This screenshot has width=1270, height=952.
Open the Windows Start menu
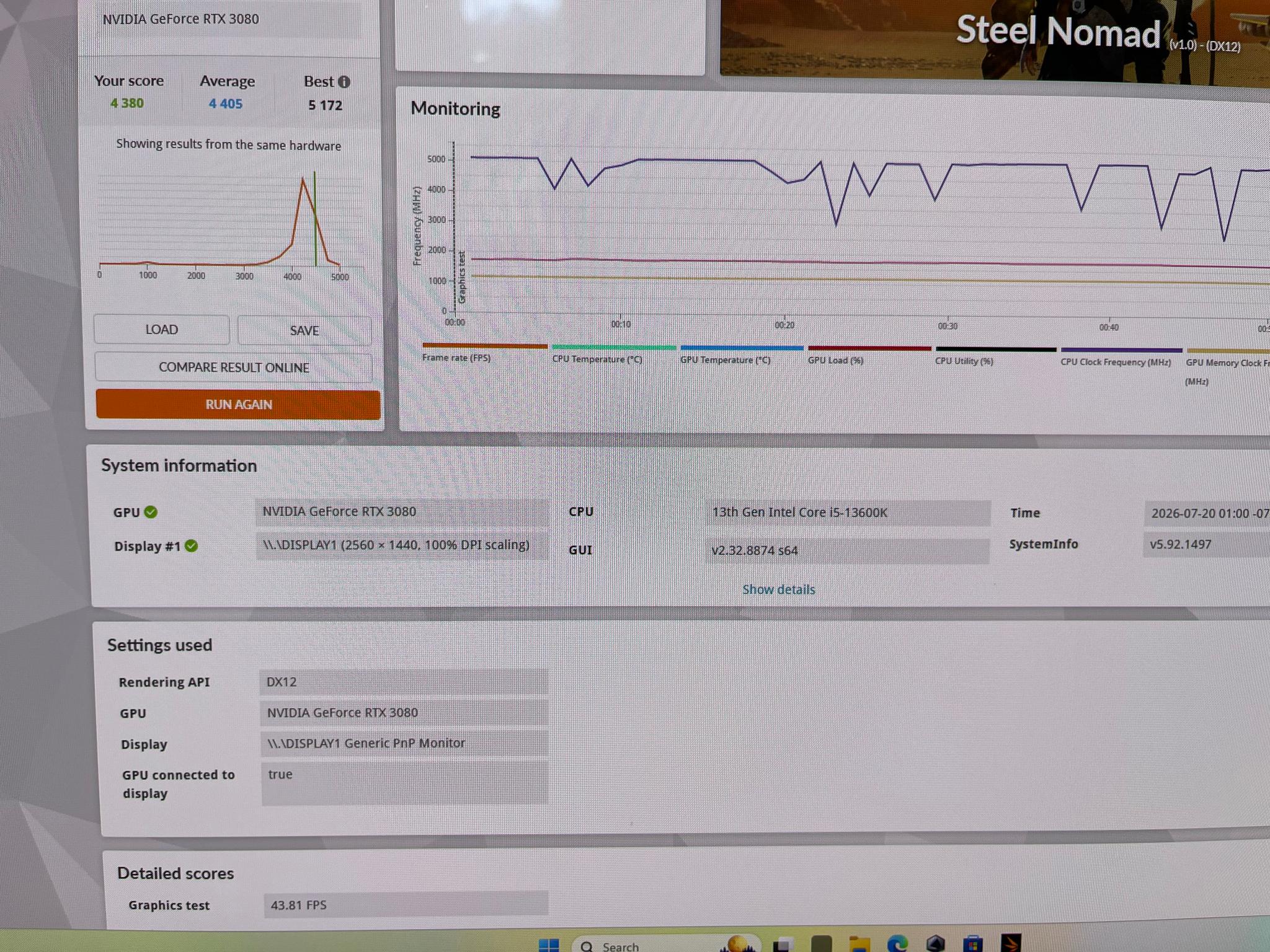click(549, 945)
